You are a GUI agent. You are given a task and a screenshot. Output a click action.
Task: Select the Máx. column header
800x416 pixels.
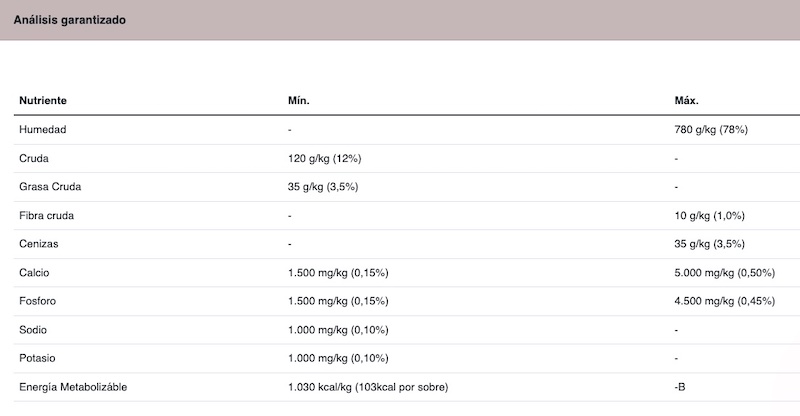686,101
